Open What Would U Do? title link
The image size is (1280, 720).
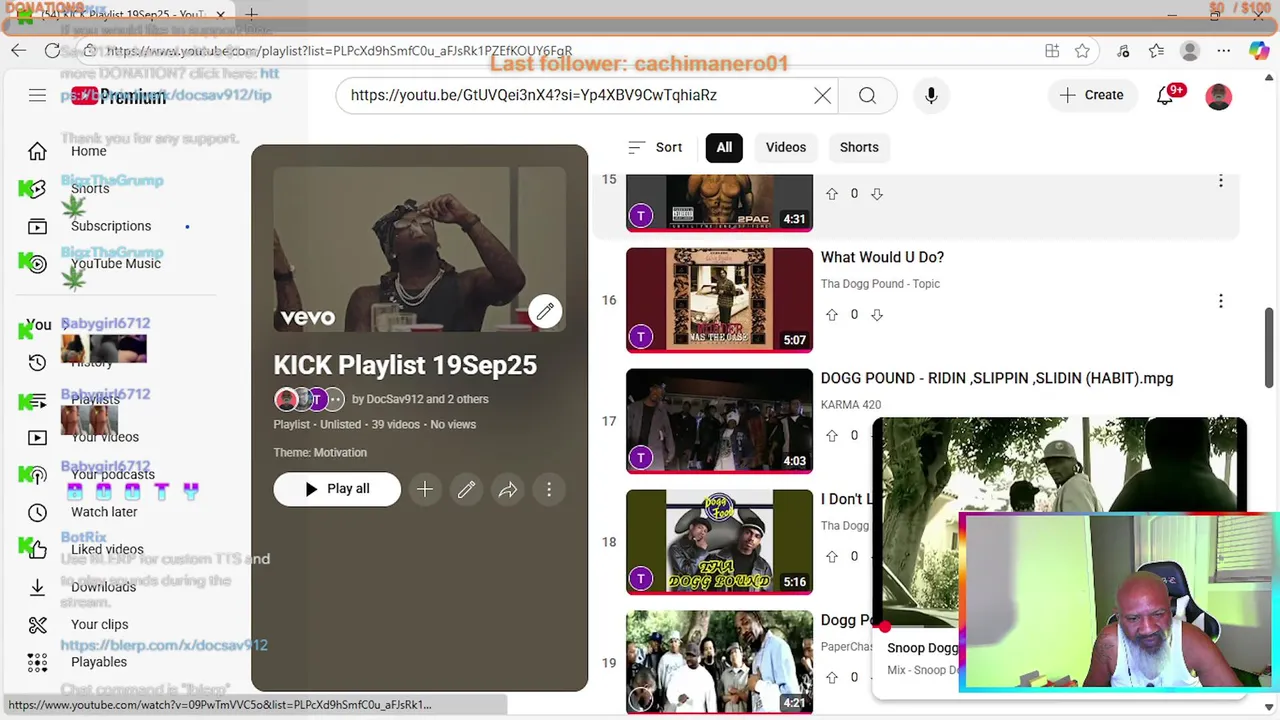[882, 257]
